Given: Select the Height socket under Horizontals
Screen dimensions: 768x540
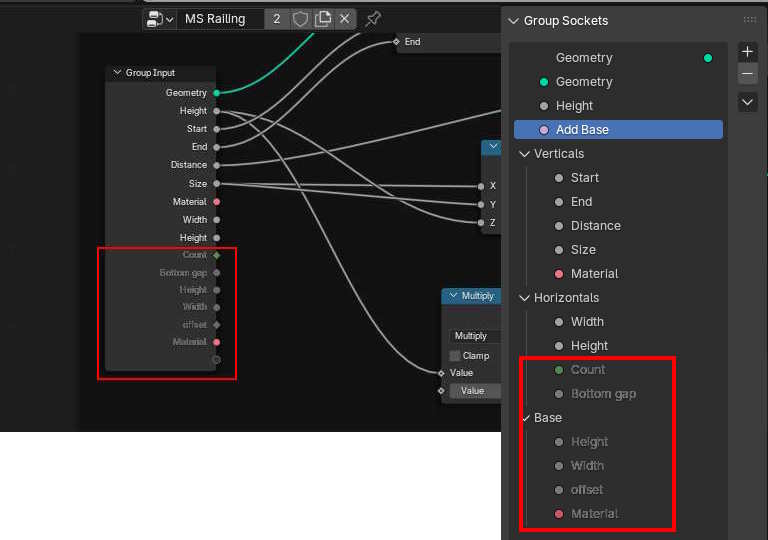Looking at the screenshot, I should pos(618,346).
